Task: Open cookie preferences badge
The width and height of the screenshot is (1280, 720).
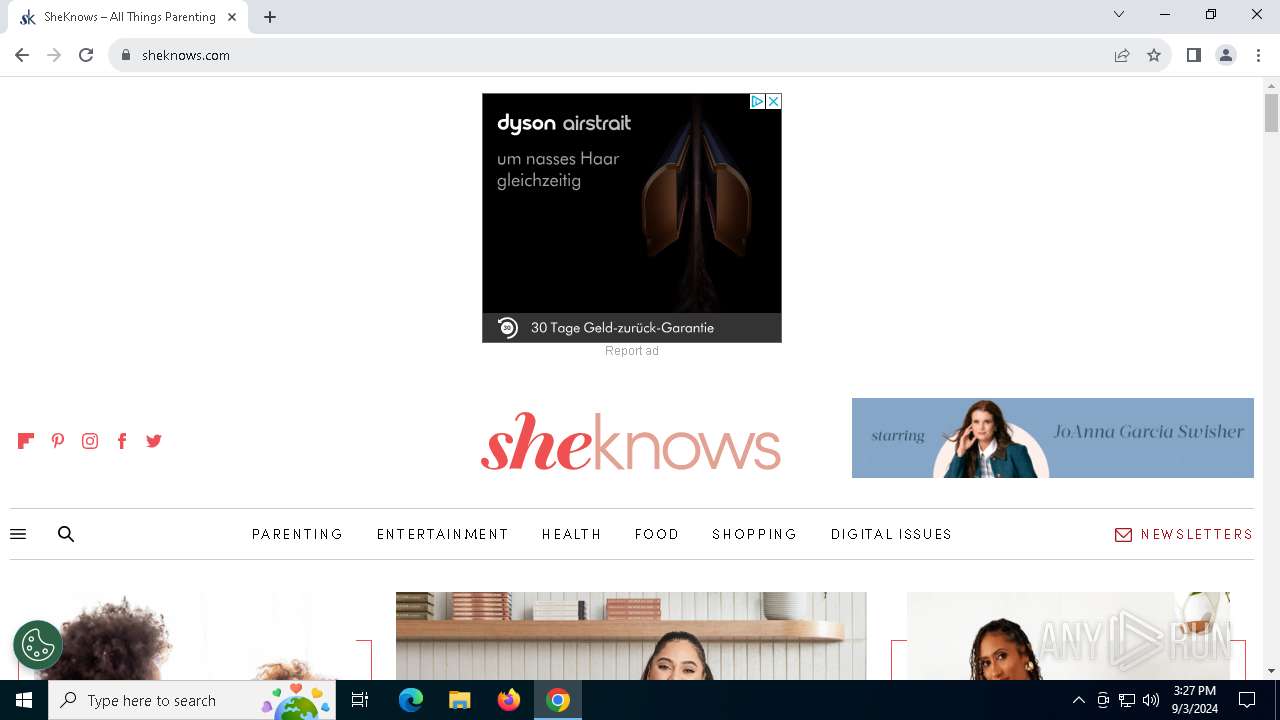Action: point(38,645)
